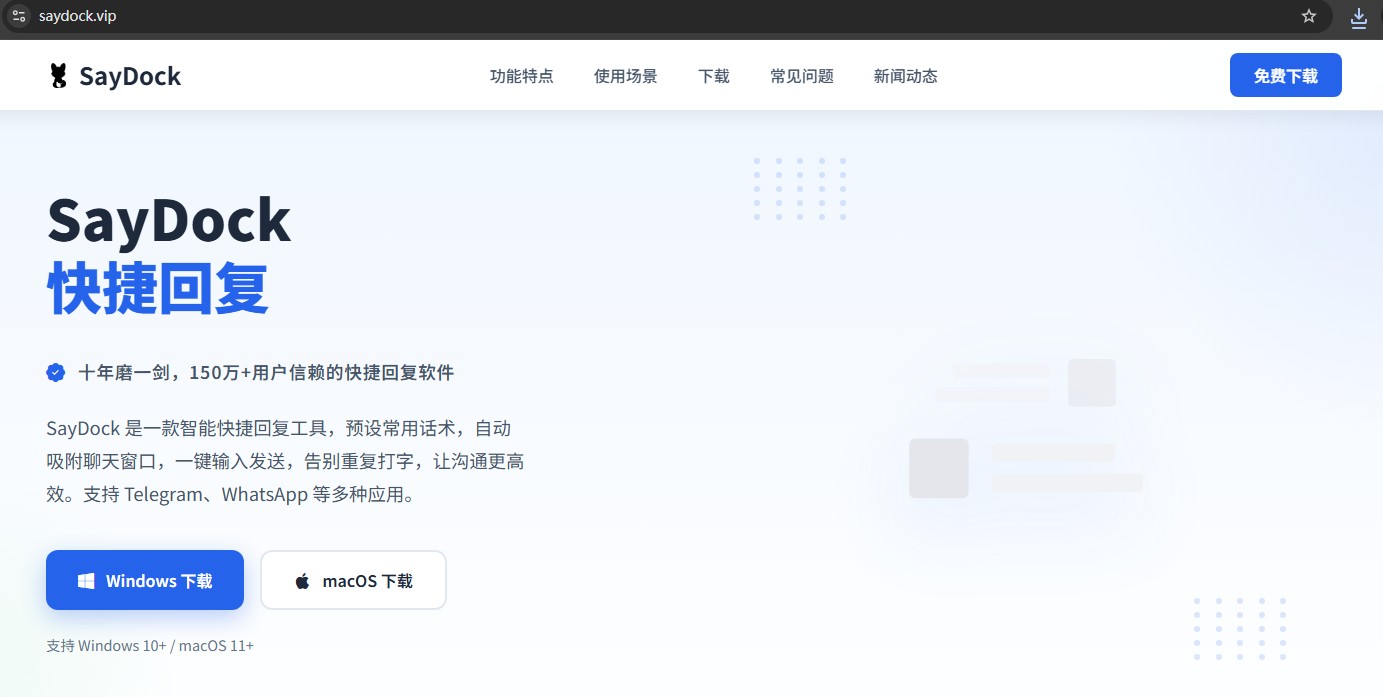This screenshot has width=1383, height=697.
Task: Click the large SayDock hero heading
Action: [x=169, y=221]
